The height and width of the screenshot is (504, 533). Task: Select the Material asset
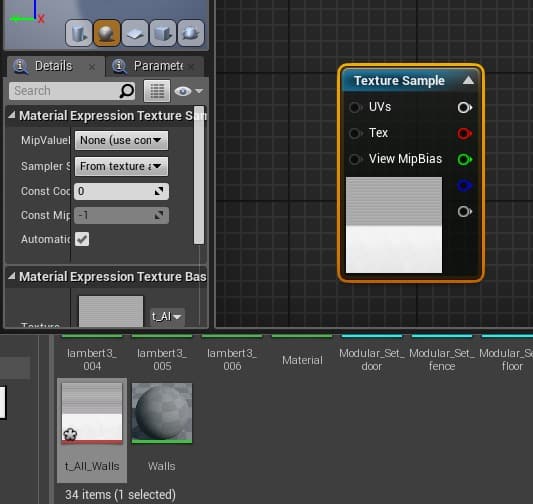coord(302,360)
